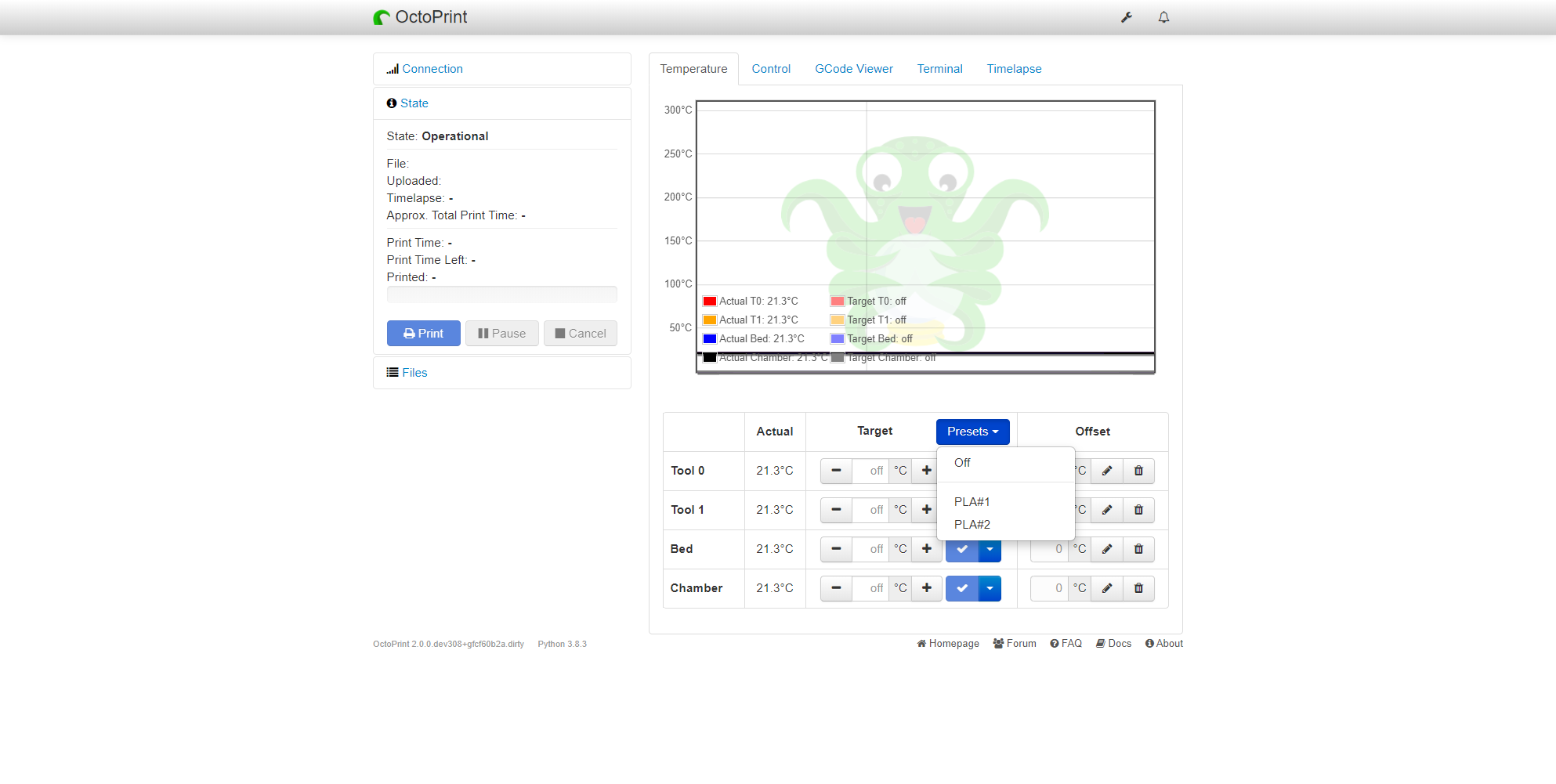Image resolution: width=1556 pixels, height=784 pixels.
Task: Delete the Bed temperature offset
Action: tap(1138, 549)
